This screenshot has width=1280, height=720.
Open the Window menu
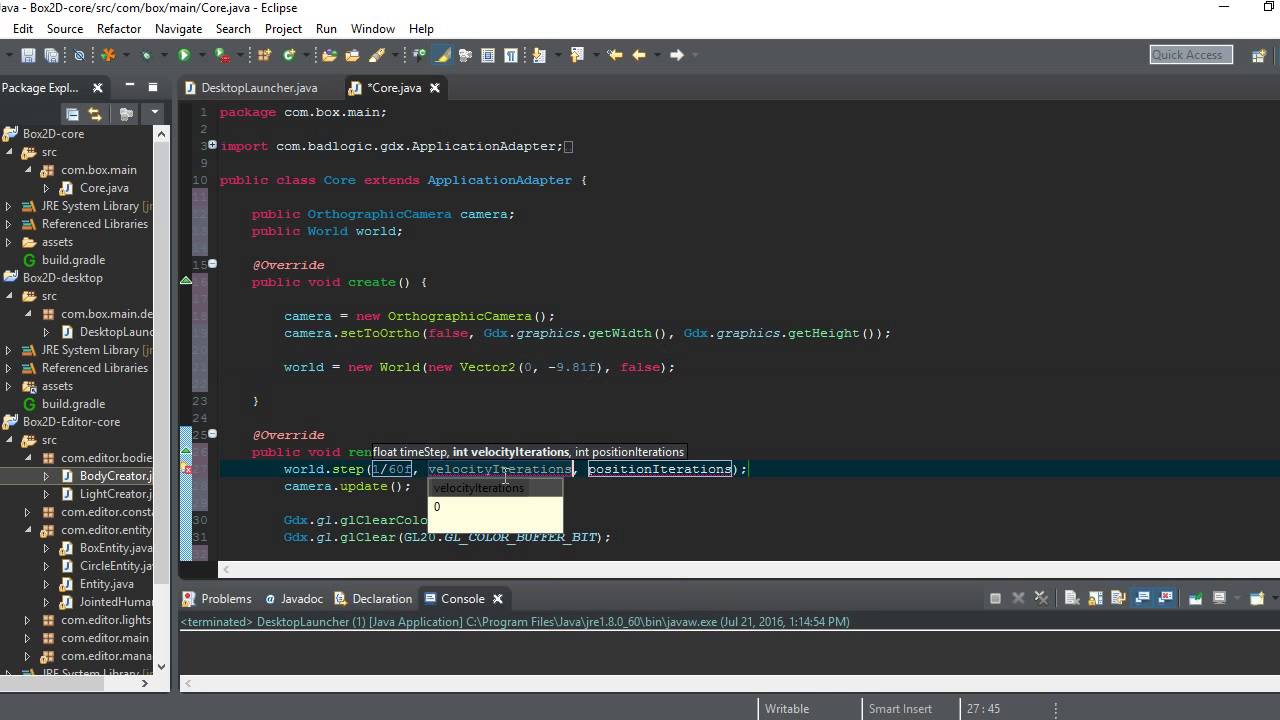point(372,29)
